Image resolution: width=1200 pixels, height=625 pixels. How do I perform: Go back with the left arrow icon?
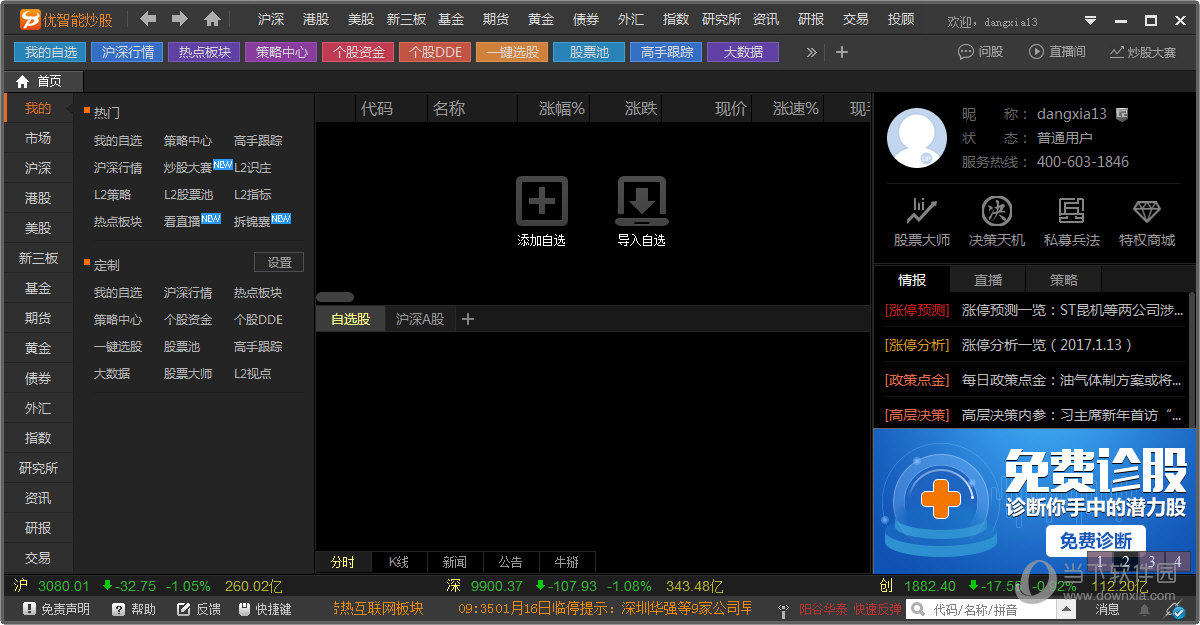(148, 19)
